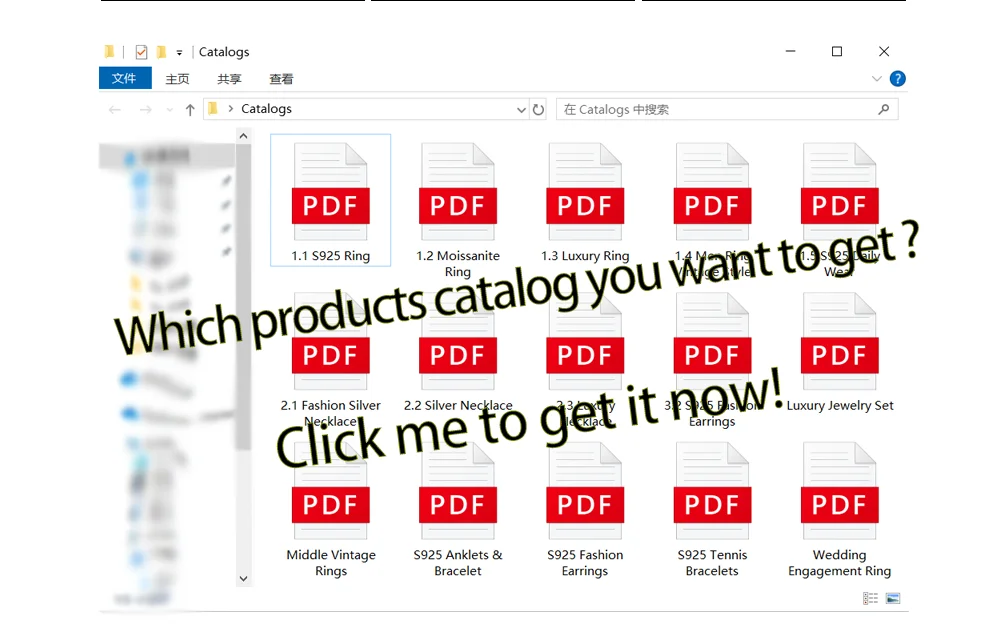Click the breadcrumb chevron before Catalogs
The width and height of the screenshot is (1000, 624).
230,109
